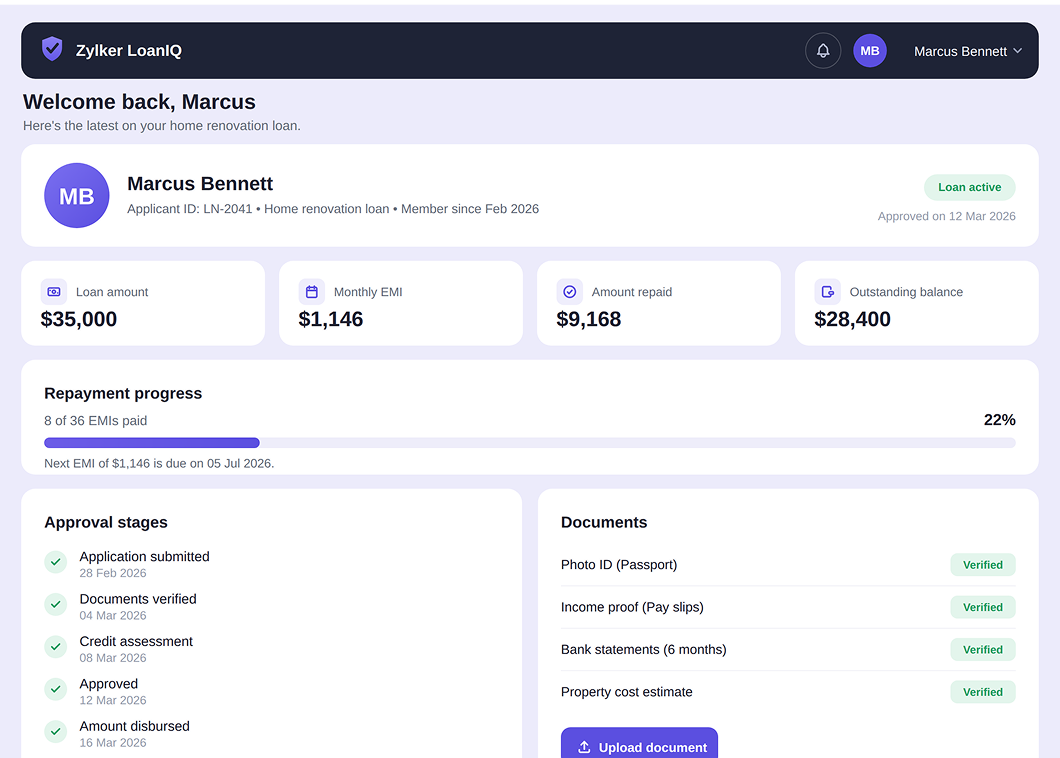The height and width of the screenshot is (758, 1060).
Task: Click the Verified badge for Property cost estimate
Action: coord(983,692)
